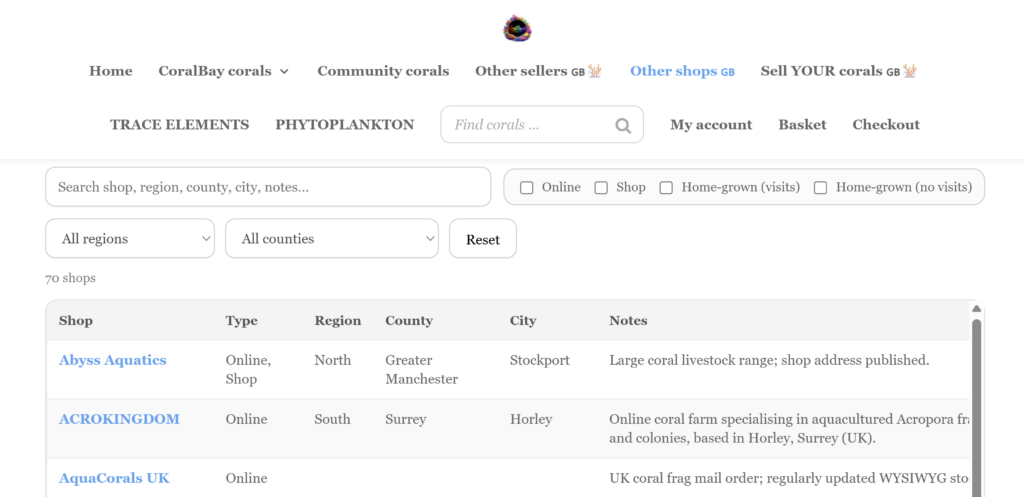
Task: Visit the ACROKINGDOM shop link
Action: point(119,419)
